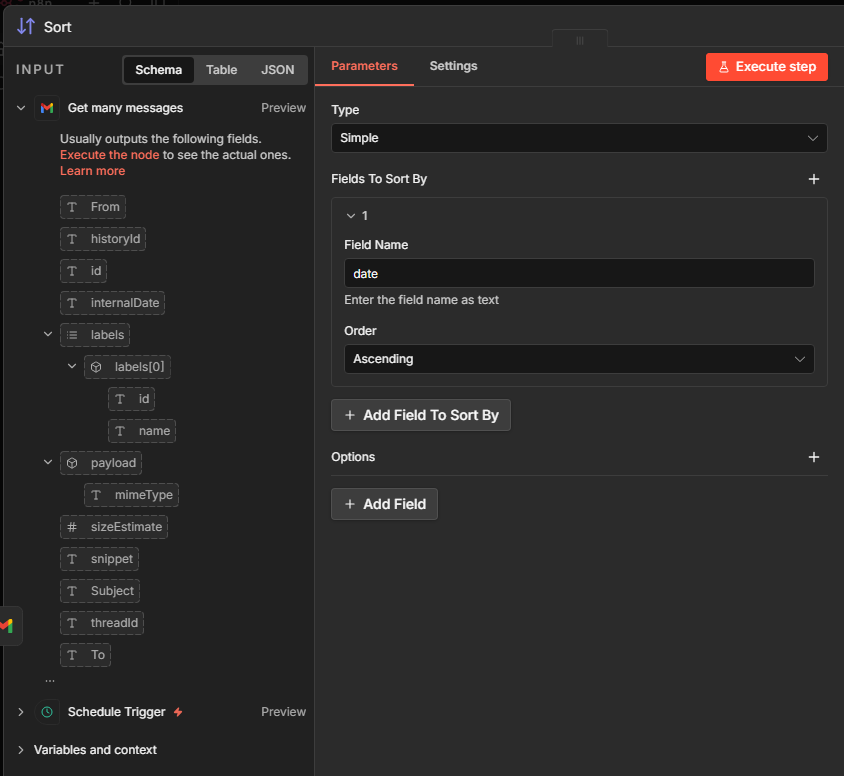The width and height of the screenshot is (844, 776).
Task: Click the Execute the node link
Action: [110, 155]
